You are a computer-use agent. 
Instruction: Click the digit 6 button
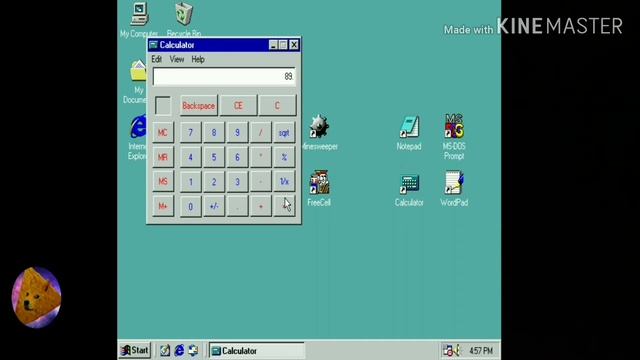237,157
